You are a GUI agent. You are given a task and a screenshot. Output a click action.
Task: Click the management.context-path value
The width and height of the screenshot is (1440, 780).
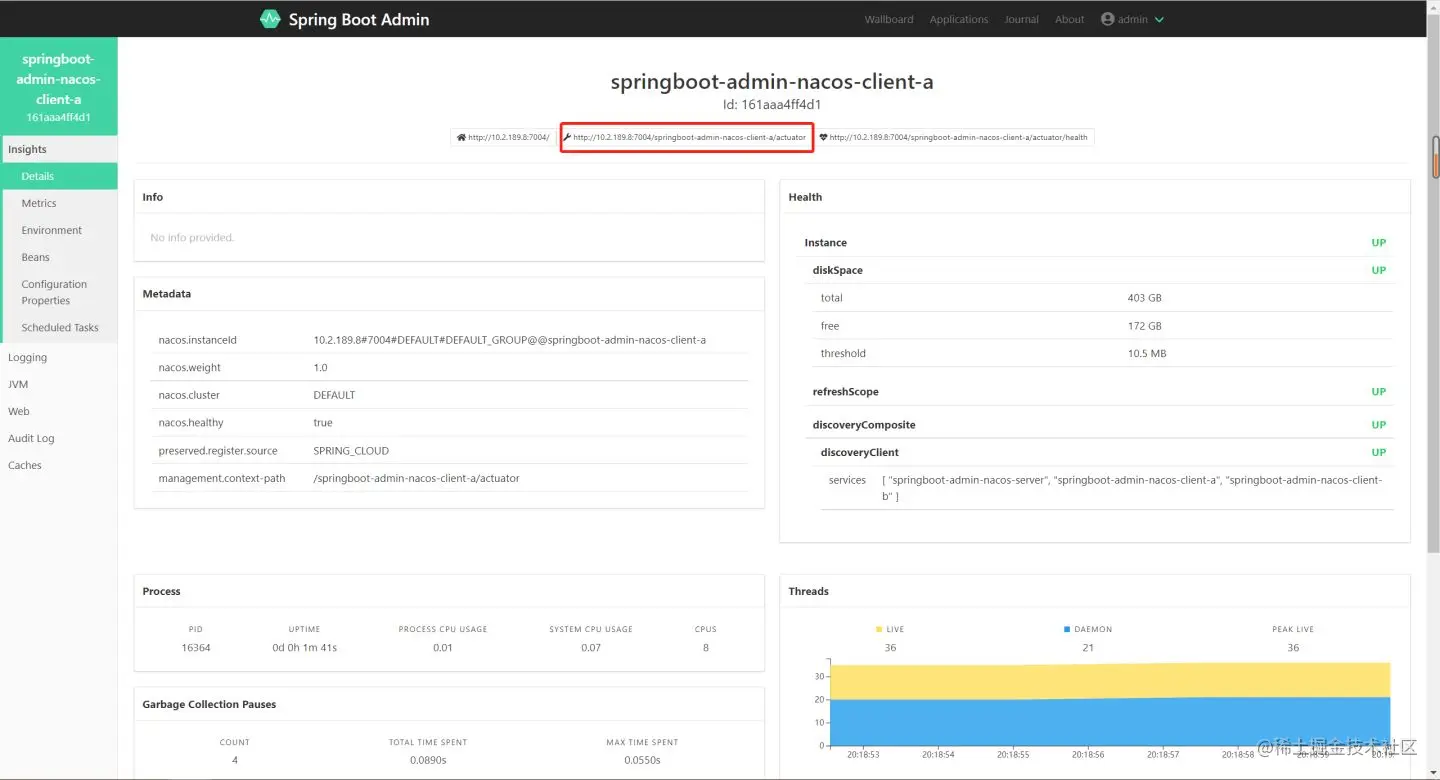point(416,478)
